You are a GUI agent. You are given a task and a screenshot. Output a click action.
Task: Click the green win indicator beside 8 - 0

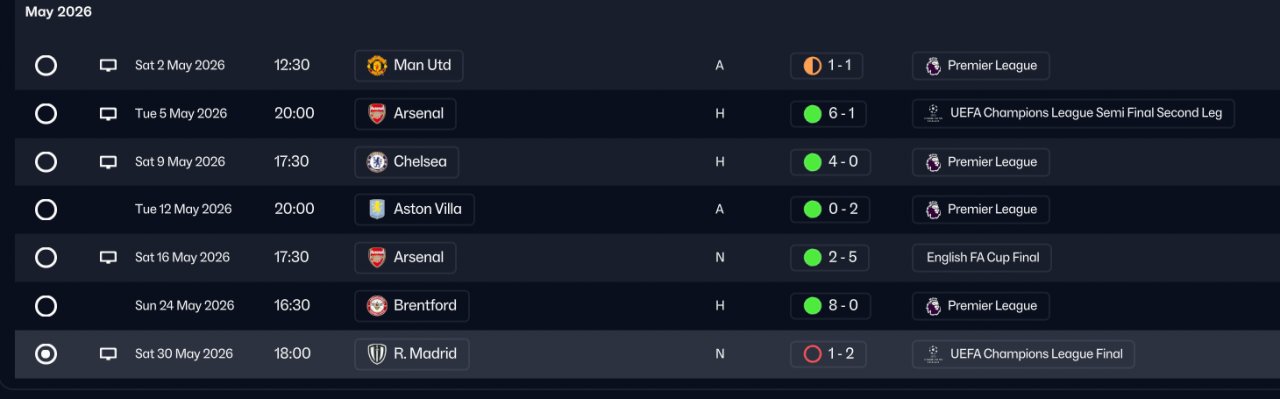pyautogui.click(x=812, y=306)
